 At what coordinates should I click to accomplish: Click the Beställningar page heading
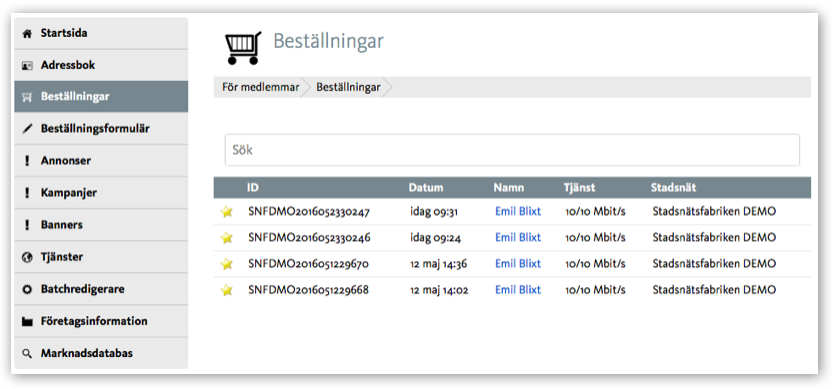[x=329, y=41]
